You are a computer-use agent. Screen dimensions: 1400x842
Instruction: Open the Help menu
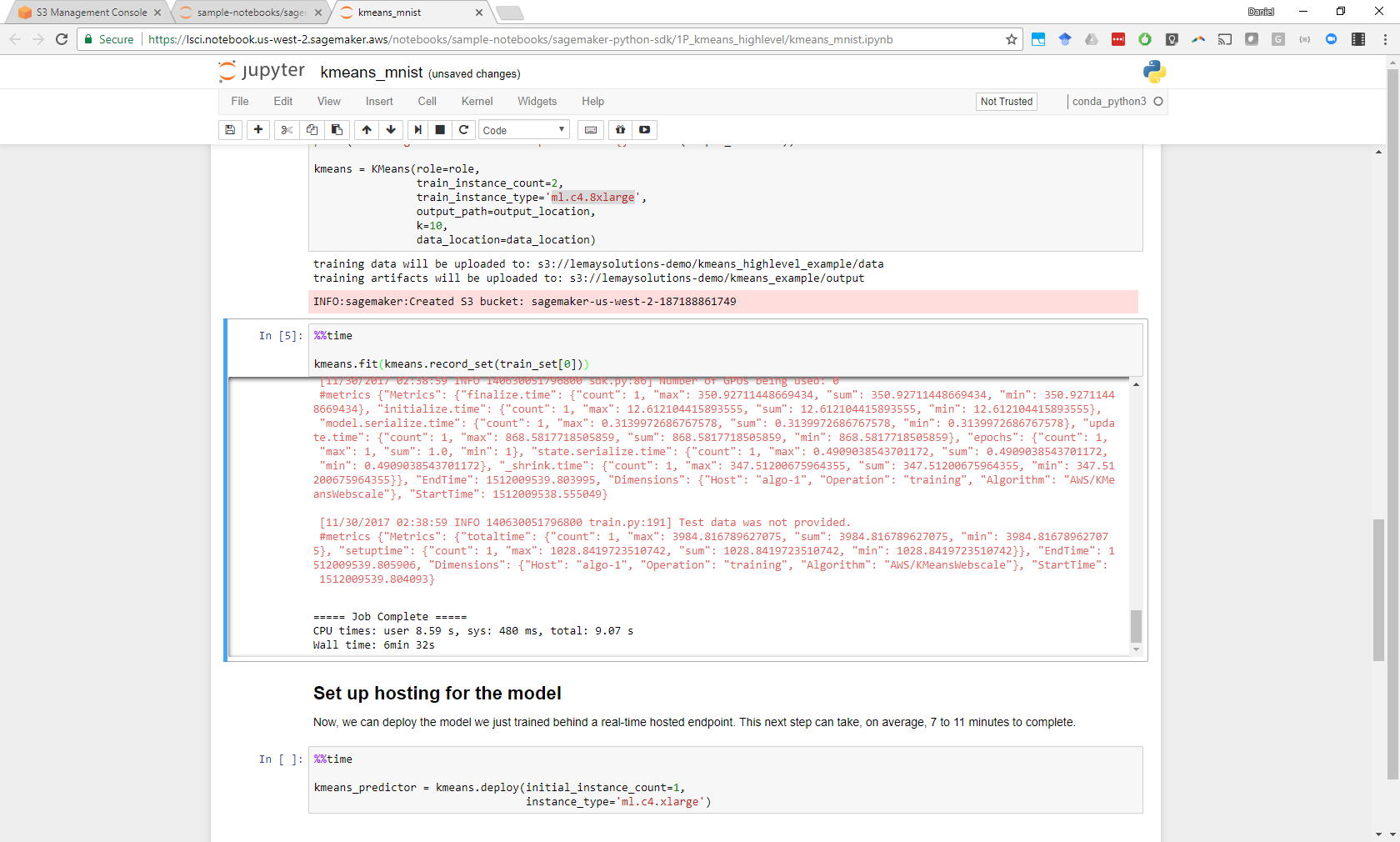coord(593,102)
